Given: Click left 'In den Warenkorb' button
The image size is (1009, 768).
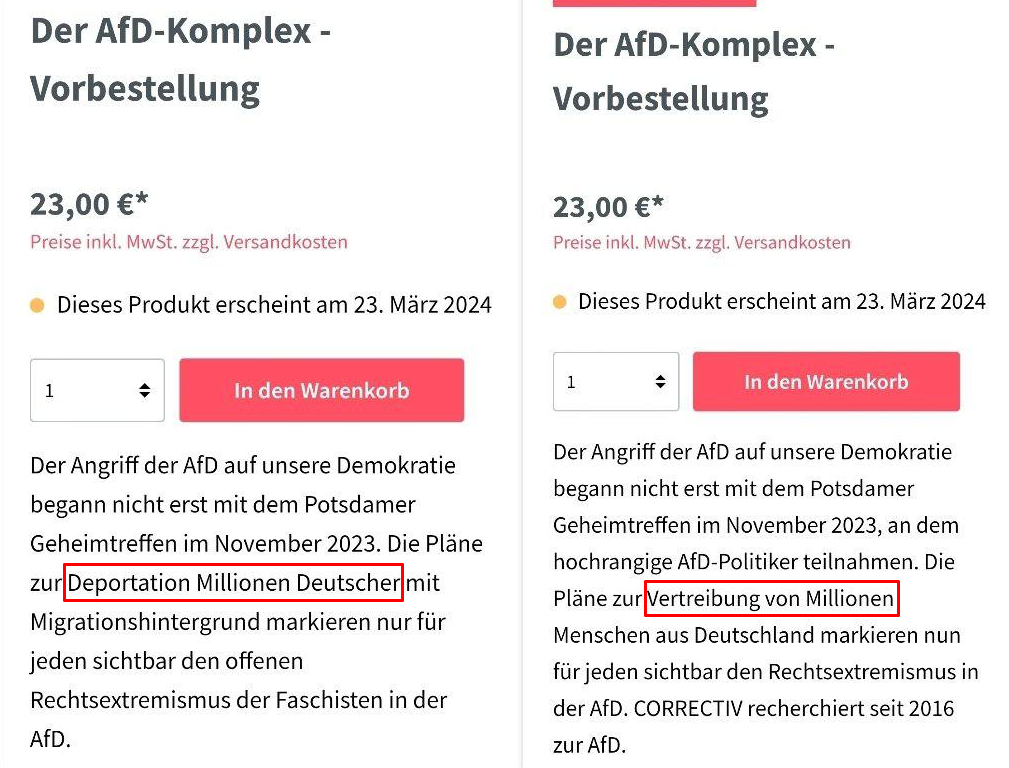Looking at the screenshot, I should coord(321,390).
